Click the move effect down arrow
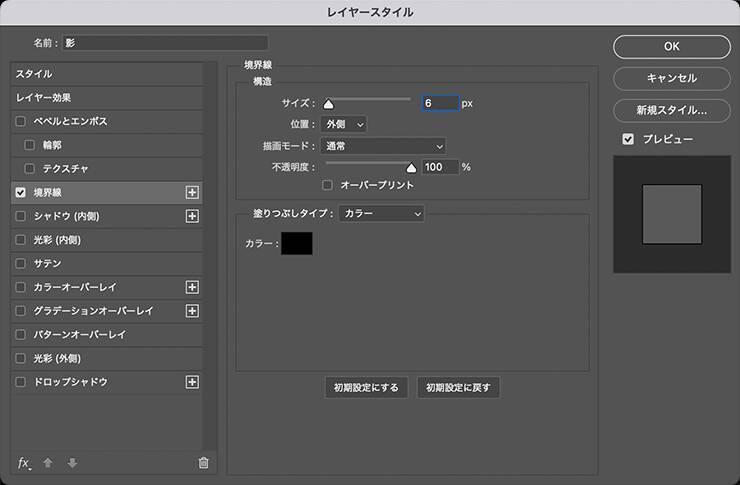Screen dimensions: 740x485 point(71,463)
